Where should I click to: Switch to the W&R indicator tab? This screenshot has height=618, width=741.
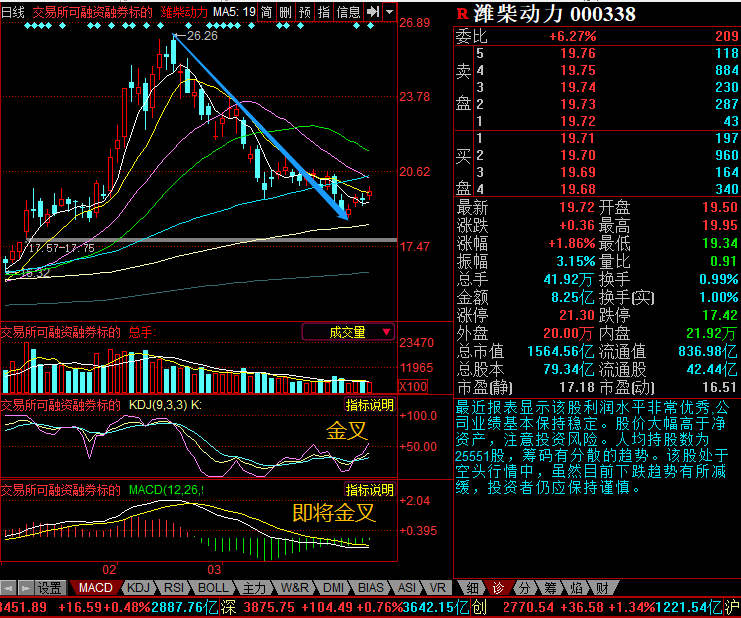point(294,588)
